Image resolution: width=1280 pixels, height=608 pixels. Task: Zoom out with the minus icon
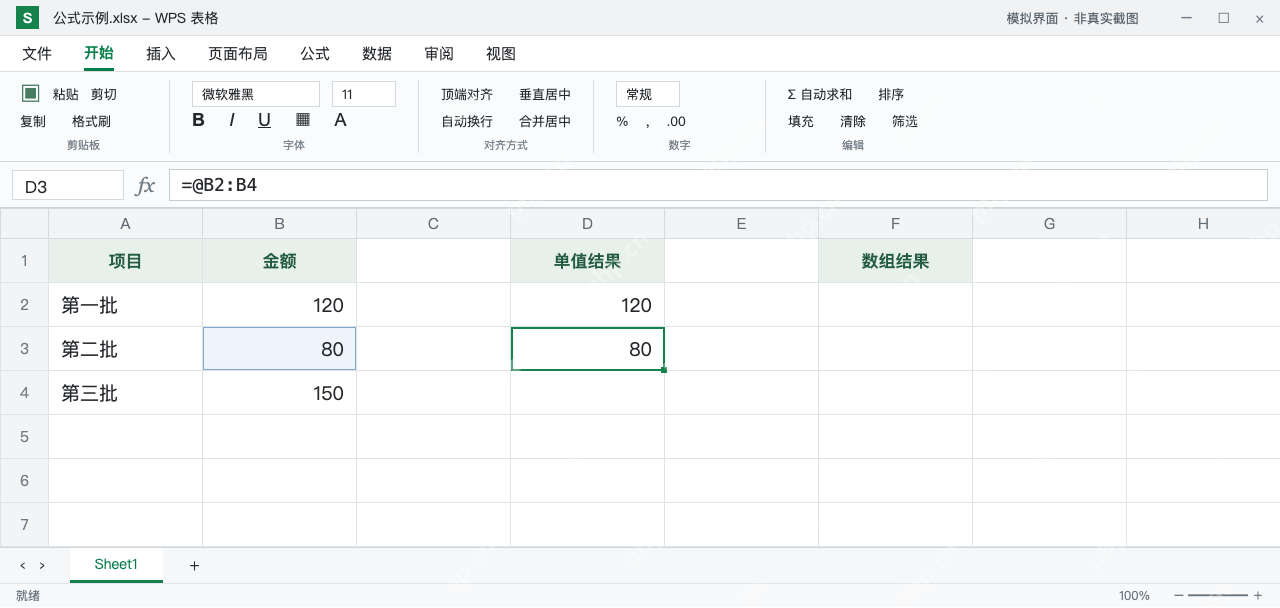click(1179, 596)
